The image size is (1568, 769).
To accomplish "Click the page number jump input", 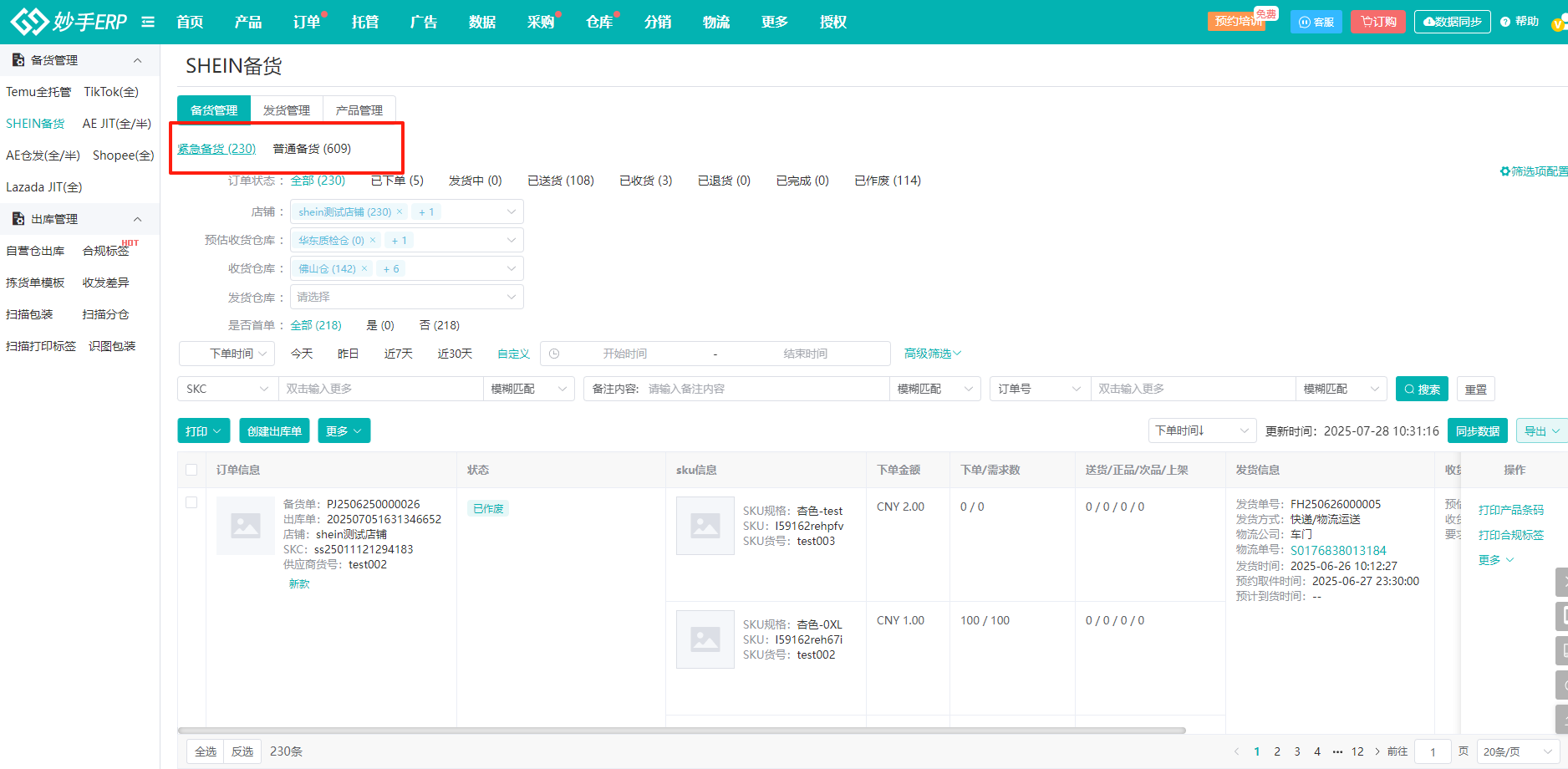I will coord(1433,751).
